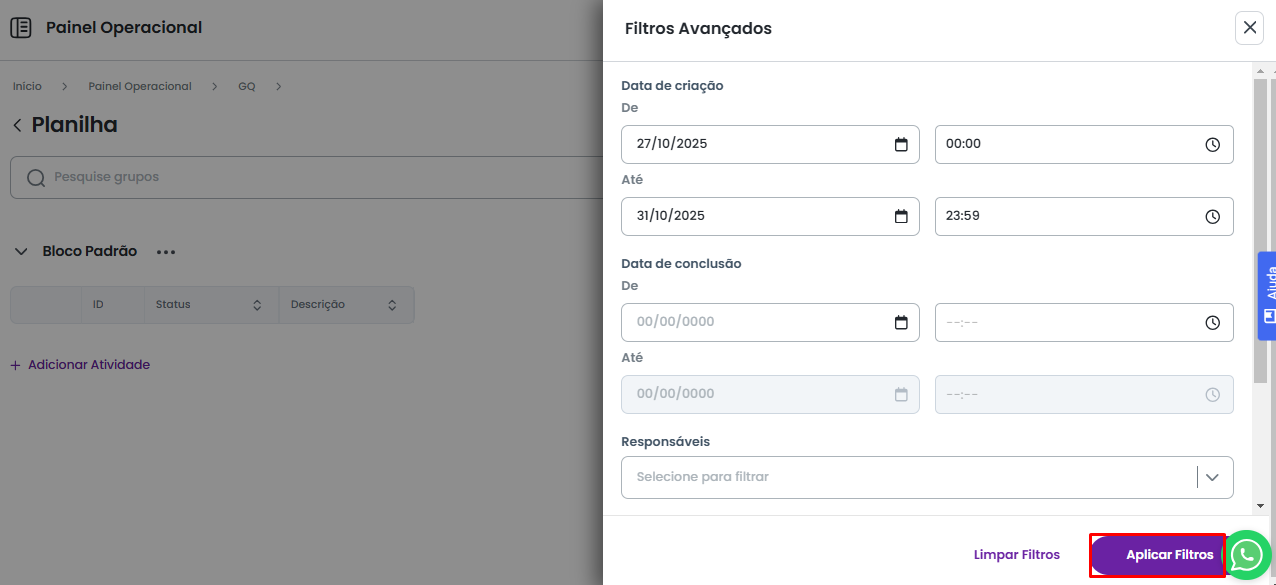
Task: Open calendar picker for conclusion start date
Action: pyautogui.click(x=901, y=322)
